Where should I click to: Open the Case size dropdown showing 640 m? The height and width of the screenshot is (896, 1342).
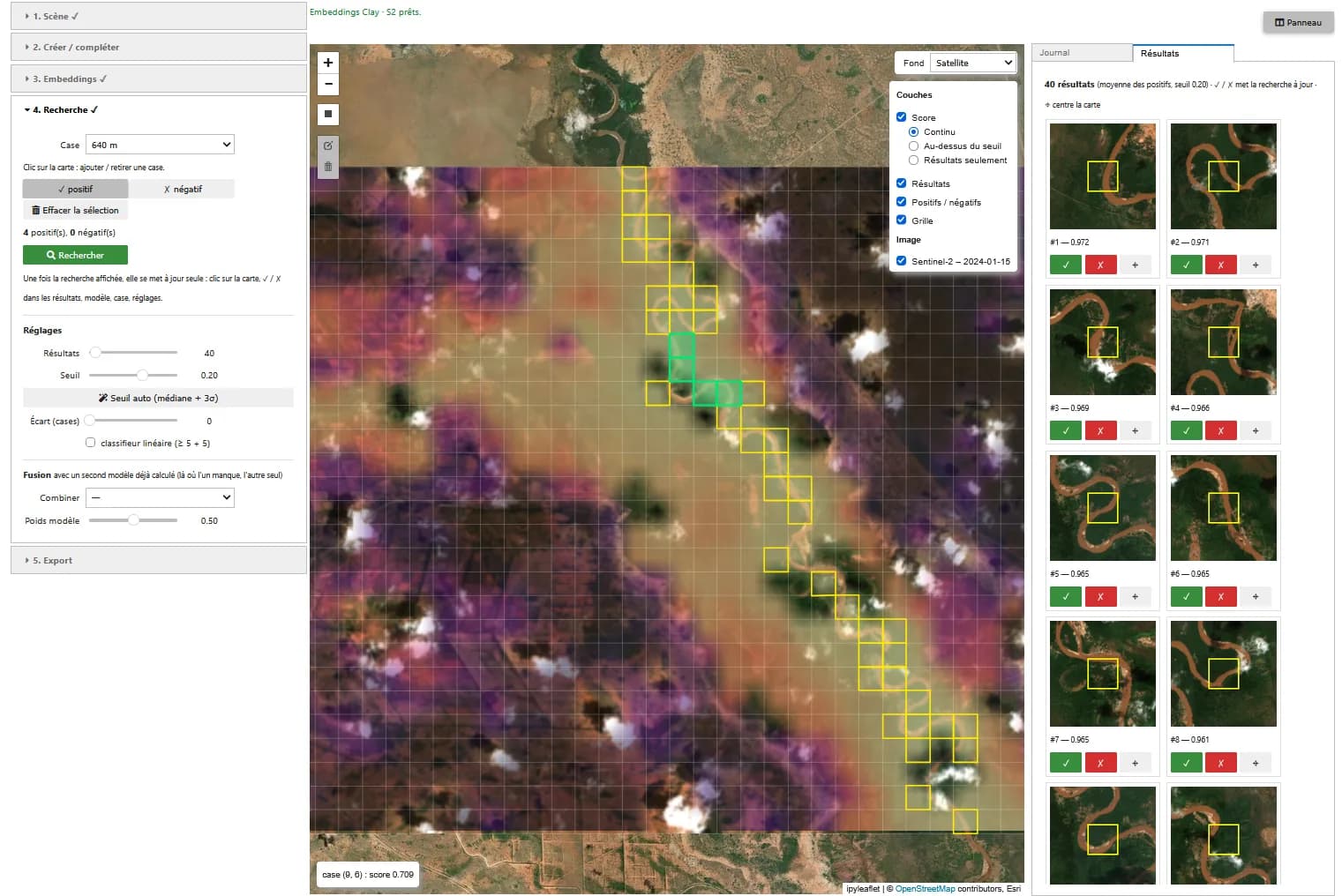pyautogui.click(x=160, y=145)
